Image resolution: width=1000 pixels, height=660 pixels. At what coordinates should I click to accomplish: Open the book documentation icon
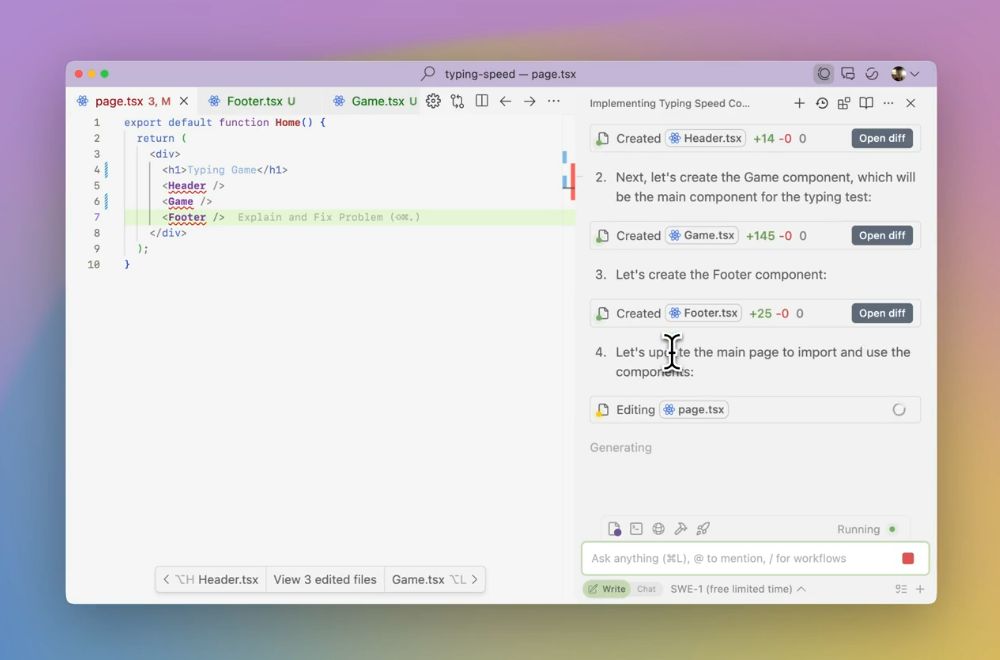pyautogui.click(x=866, y=103)
